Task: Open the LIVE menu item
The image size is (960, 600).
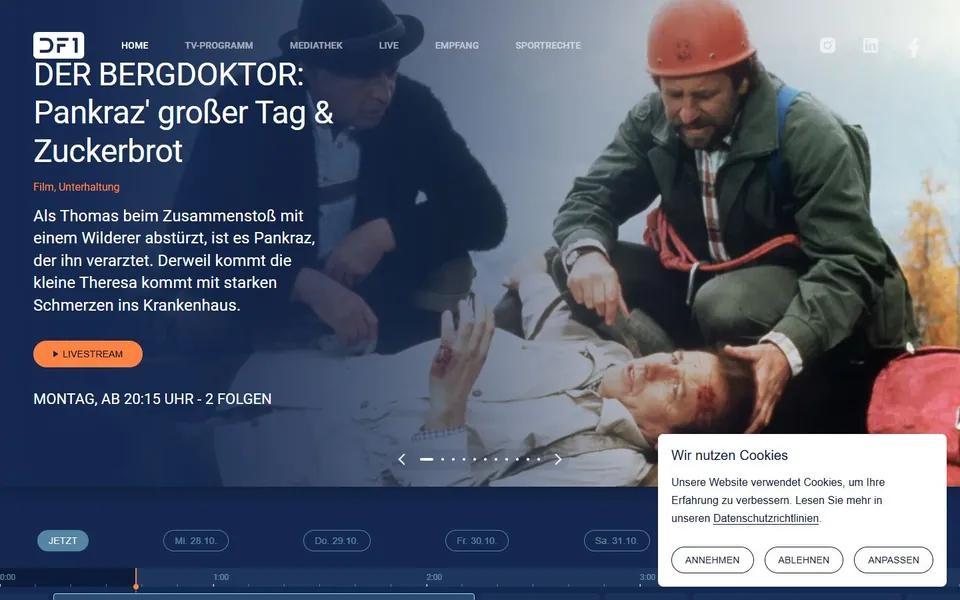Action: point(389,45)
